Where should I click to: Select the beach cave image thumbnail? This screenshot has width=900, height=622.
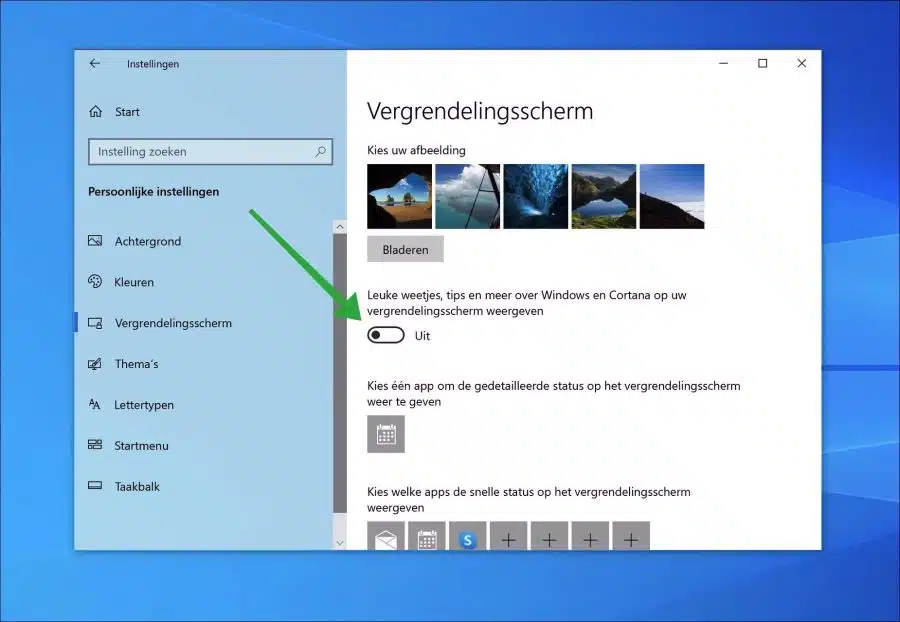[x=399, y=196]
